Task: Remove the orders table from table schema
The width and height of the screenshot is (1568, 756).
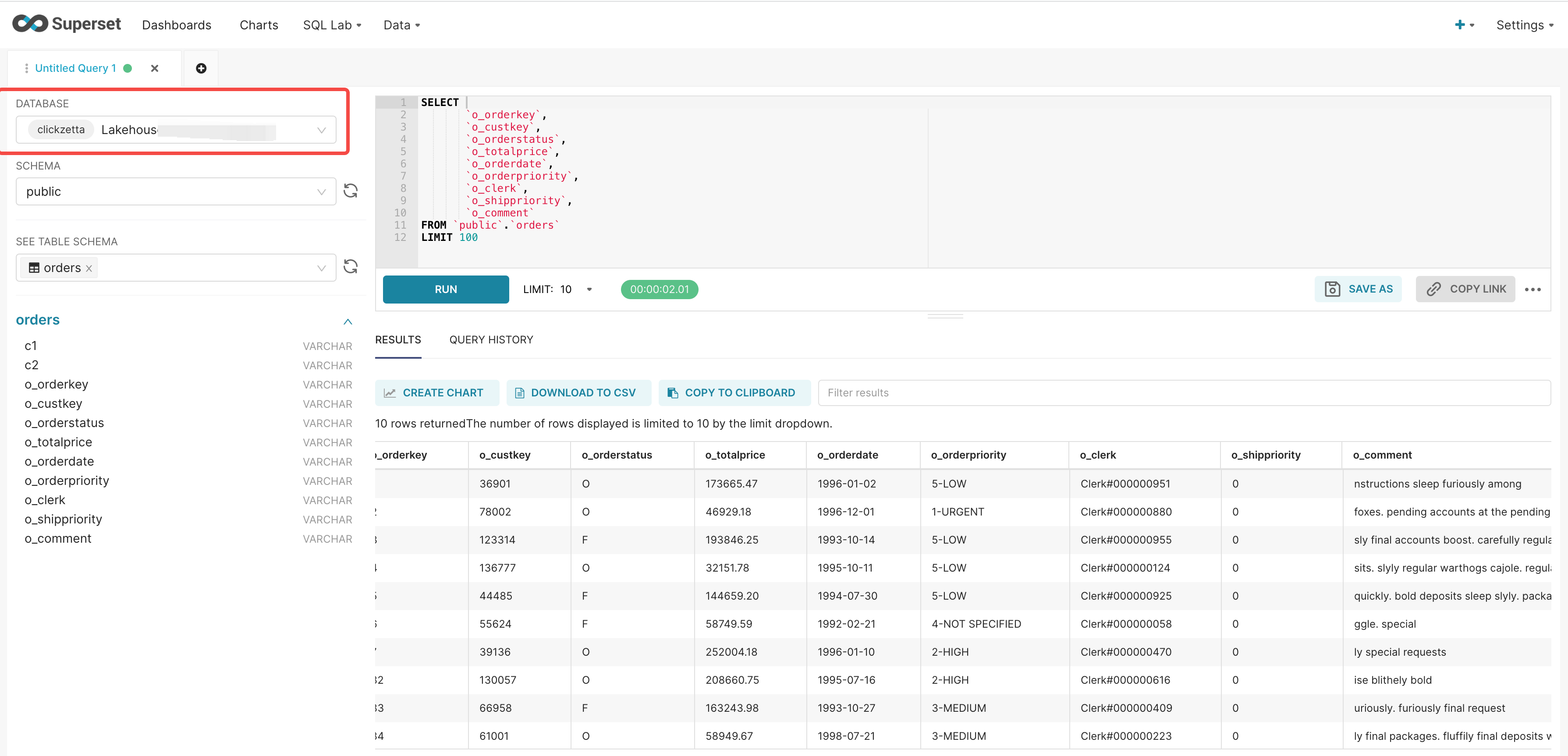Action: (89, 268)
